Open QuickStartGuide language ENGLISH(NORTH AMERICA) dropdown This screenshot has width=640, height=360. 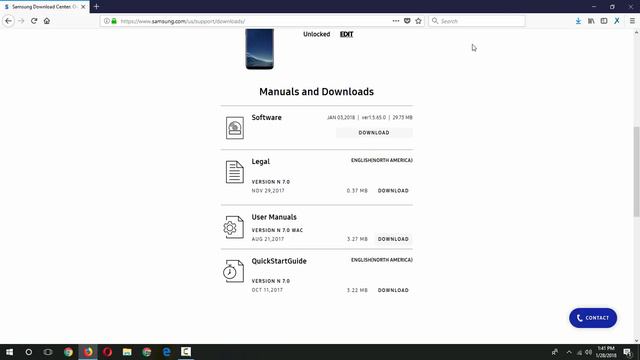[382, 260]
